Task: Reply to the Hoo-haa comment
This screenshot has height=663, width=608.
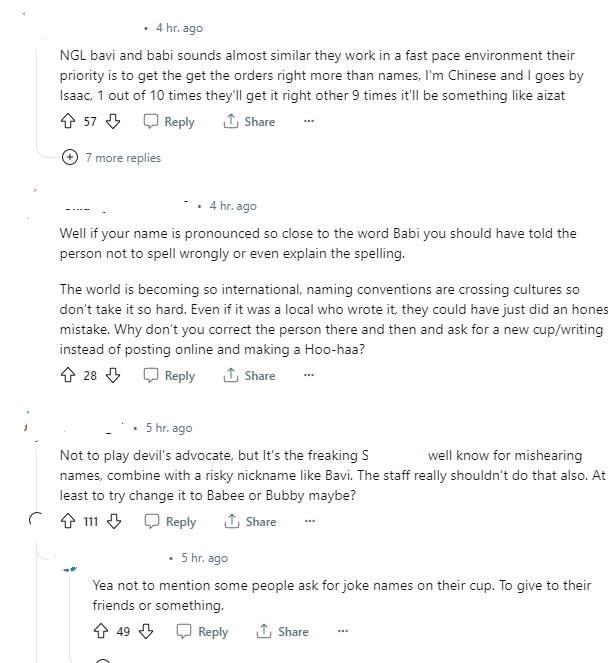Action: pyautogui.click(x=169, y=376)
